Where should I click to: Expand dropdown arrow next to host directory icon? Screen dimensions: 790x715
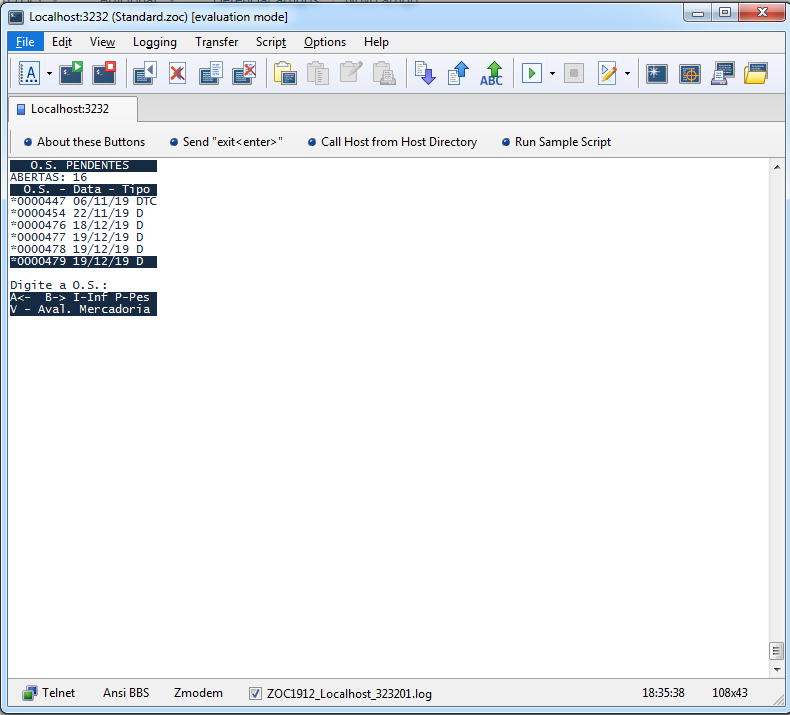49,74
